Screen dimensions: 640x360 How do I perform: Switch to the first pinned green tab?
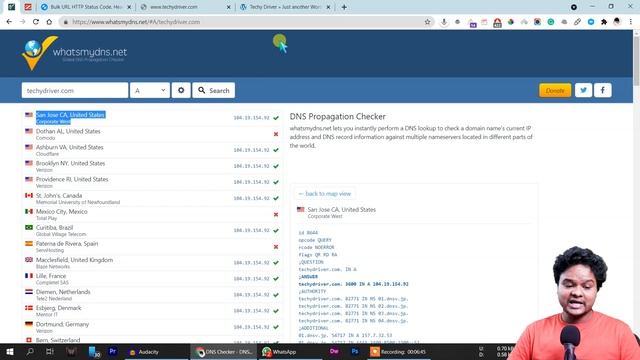11,7
